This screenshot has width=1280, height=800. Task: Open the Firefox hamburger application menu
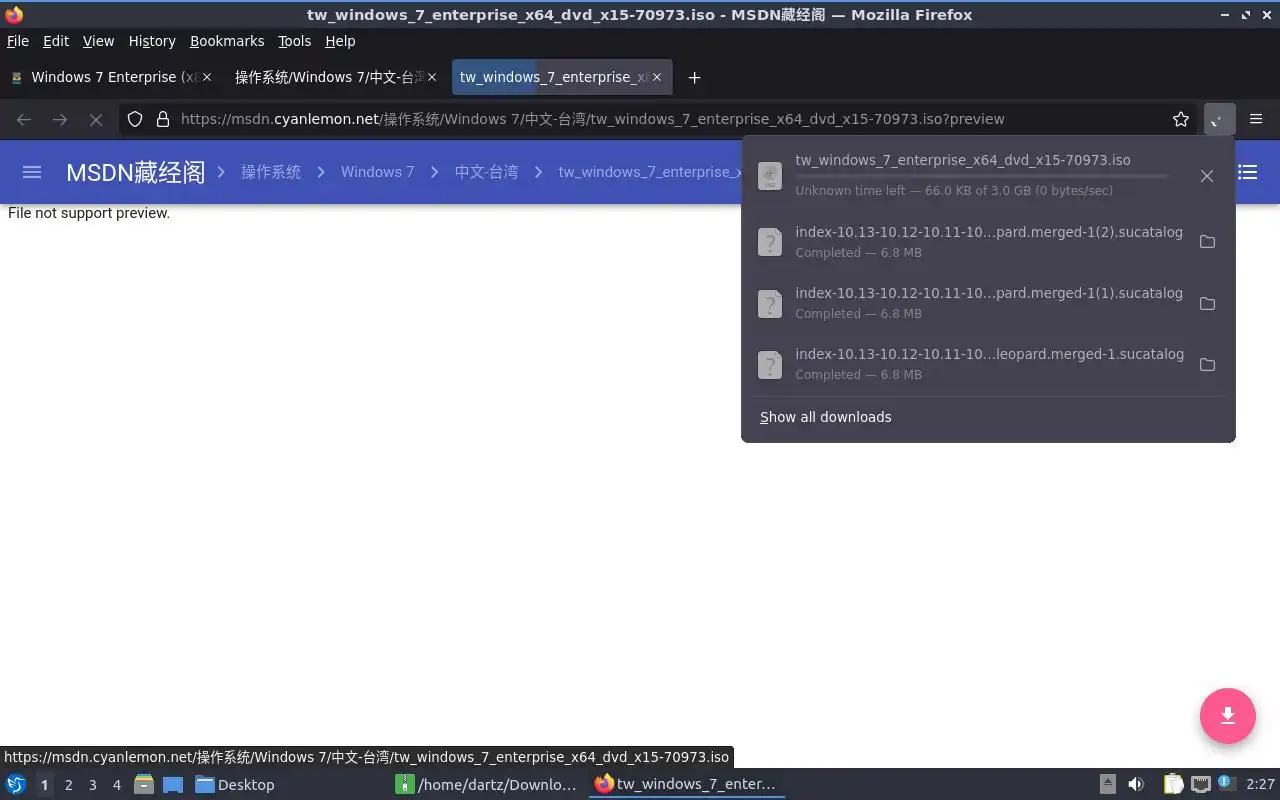coord(1256,119)
